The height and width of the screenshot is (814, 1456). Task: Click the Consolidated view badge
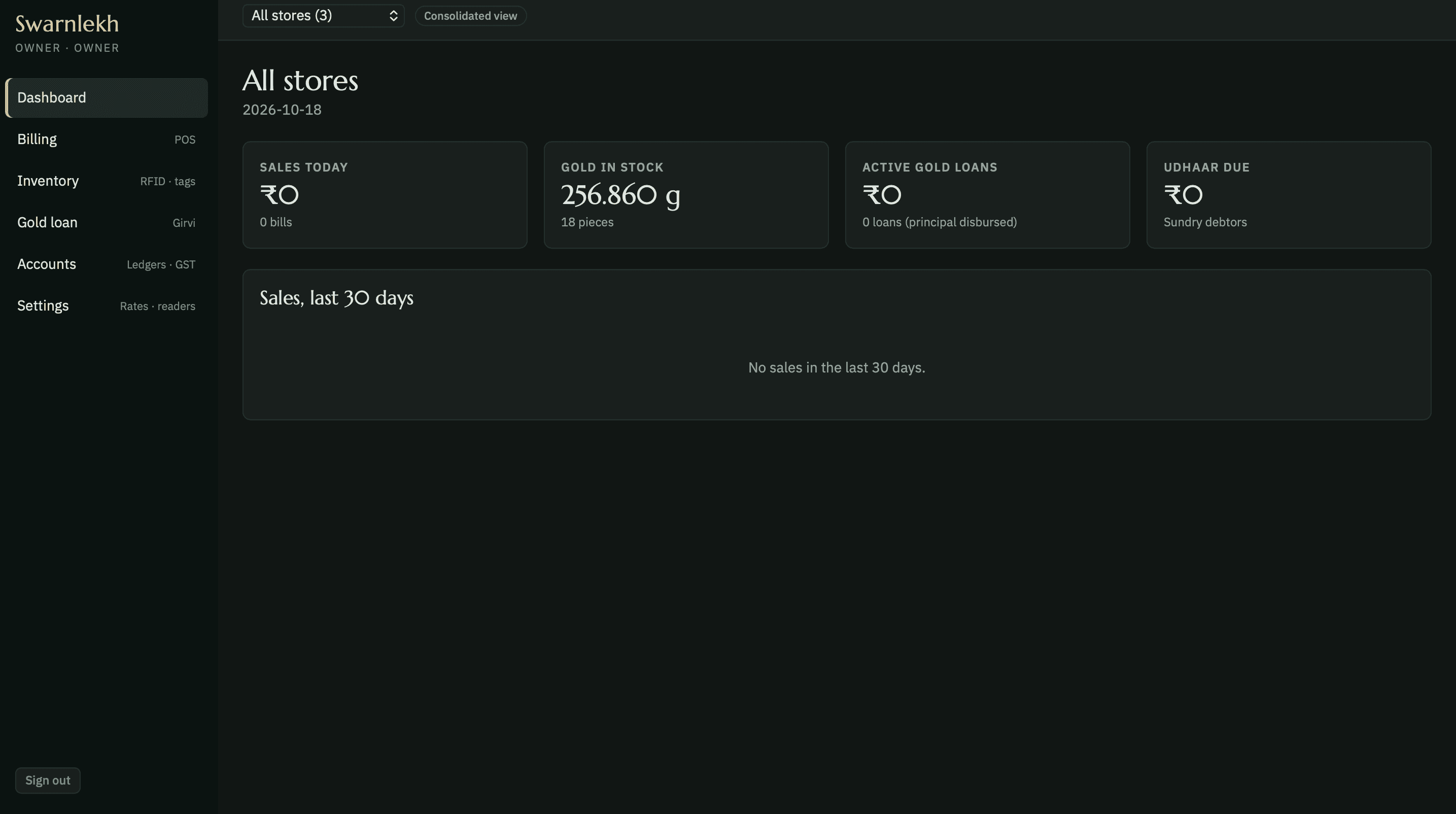(x=470, y=16)
